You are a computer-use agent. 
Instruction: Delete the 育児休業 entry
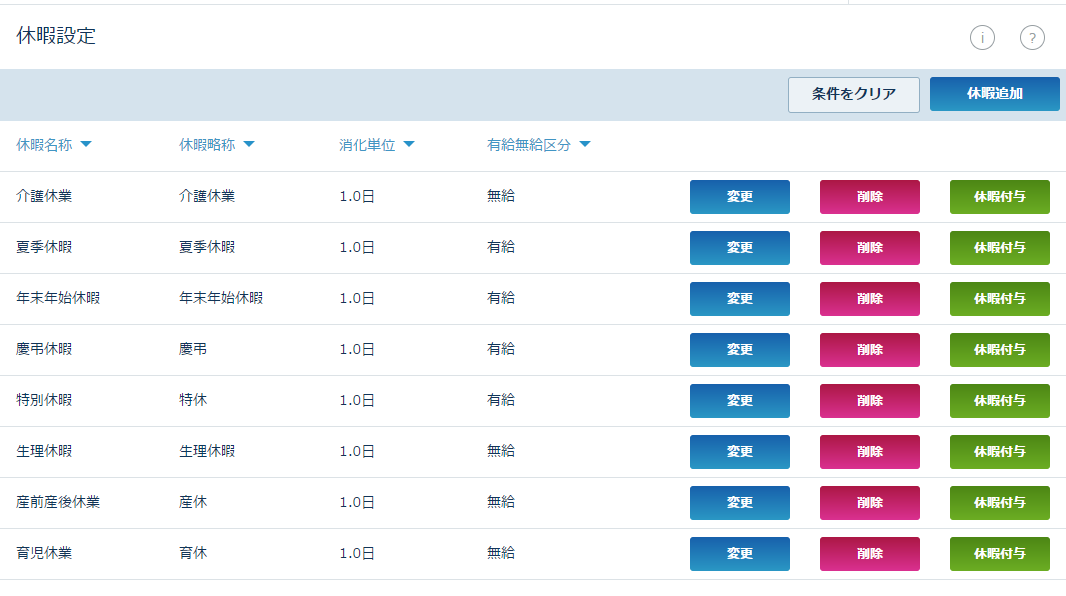point(869,554)
